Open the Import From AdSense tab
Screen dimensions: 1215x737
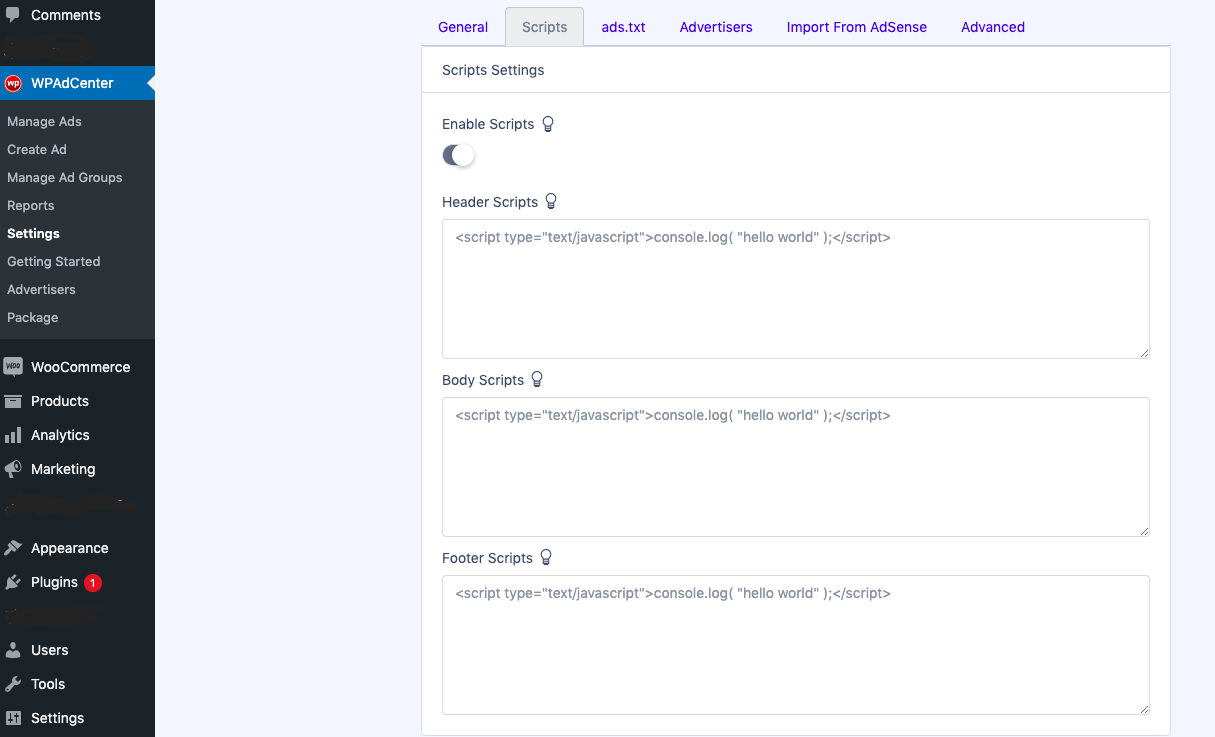(856, 27)
